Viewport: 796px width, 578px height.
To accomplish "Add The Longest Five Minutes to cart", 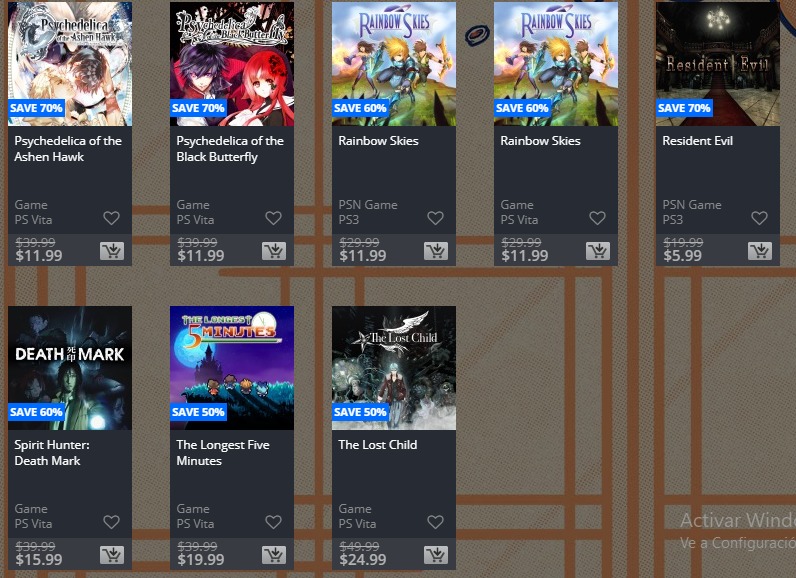I will (x=274, y=555).
